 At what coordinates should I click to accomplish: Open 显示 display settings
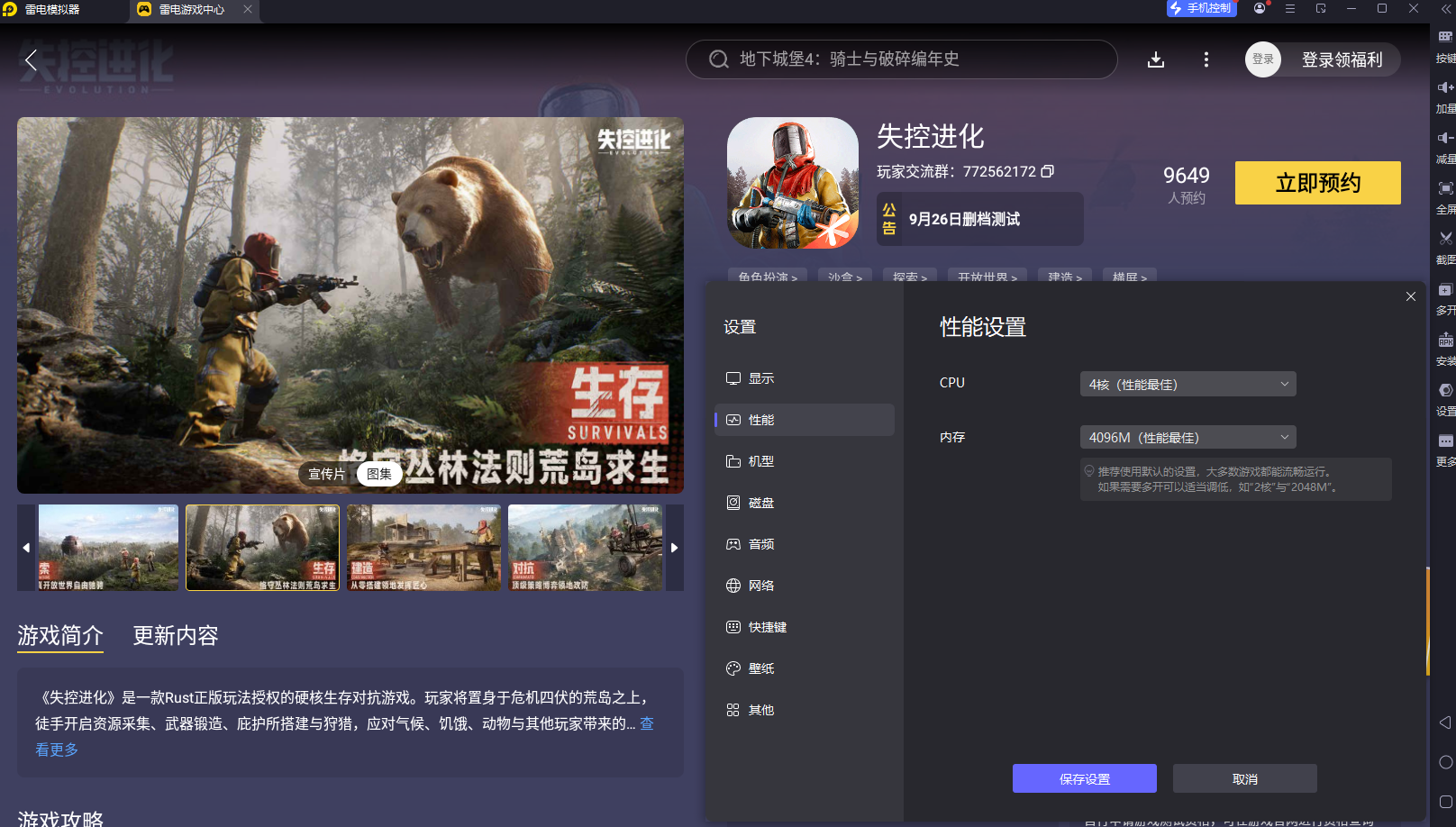click(805, 378)
